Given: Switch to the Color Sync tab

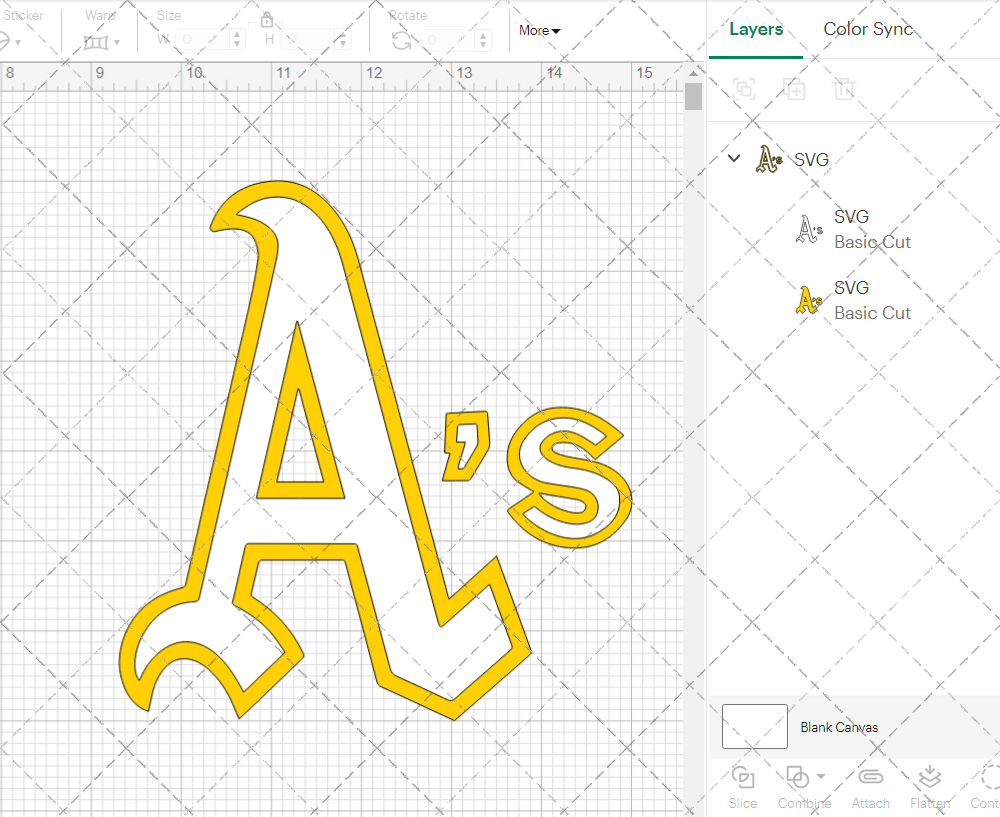Looking at the screenshot, I should click(867, 29).
